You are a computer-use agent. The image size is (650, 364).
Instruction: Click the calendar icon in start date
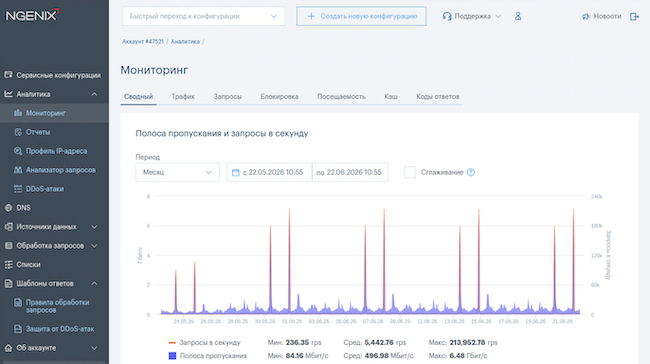(235, 172)
